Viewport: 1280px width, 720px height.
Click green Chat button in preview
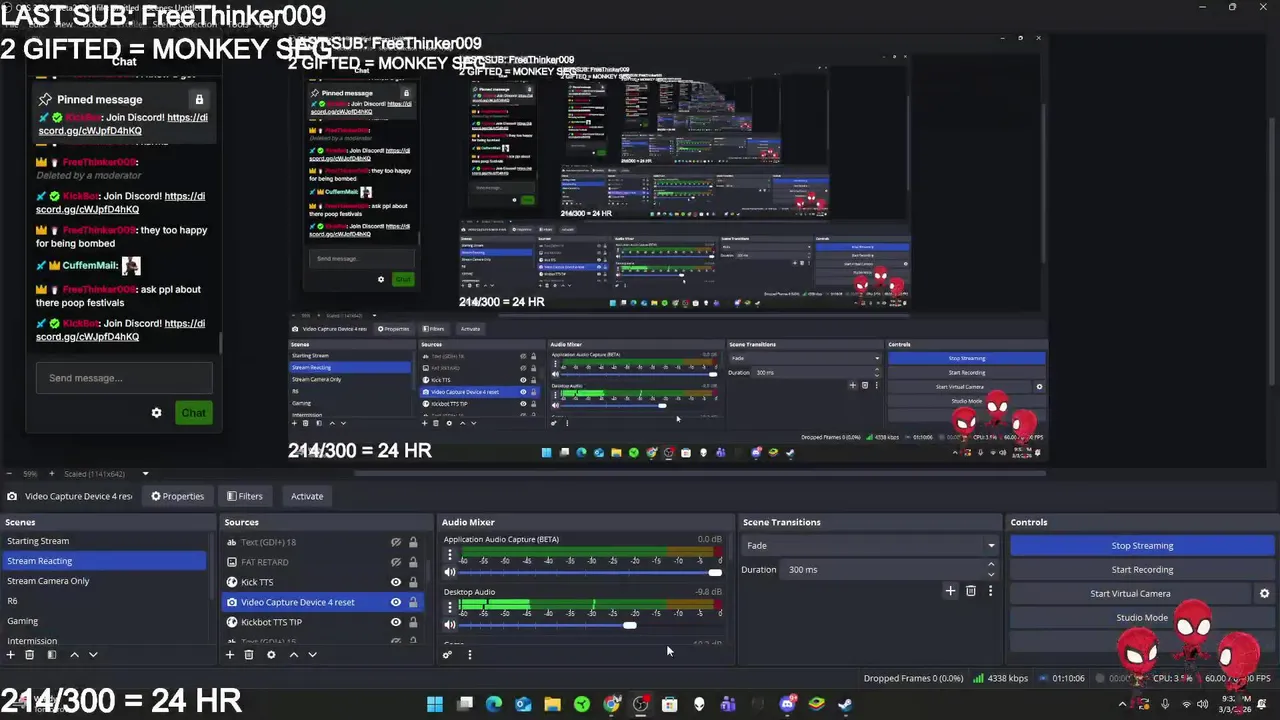tap(193, 412)
